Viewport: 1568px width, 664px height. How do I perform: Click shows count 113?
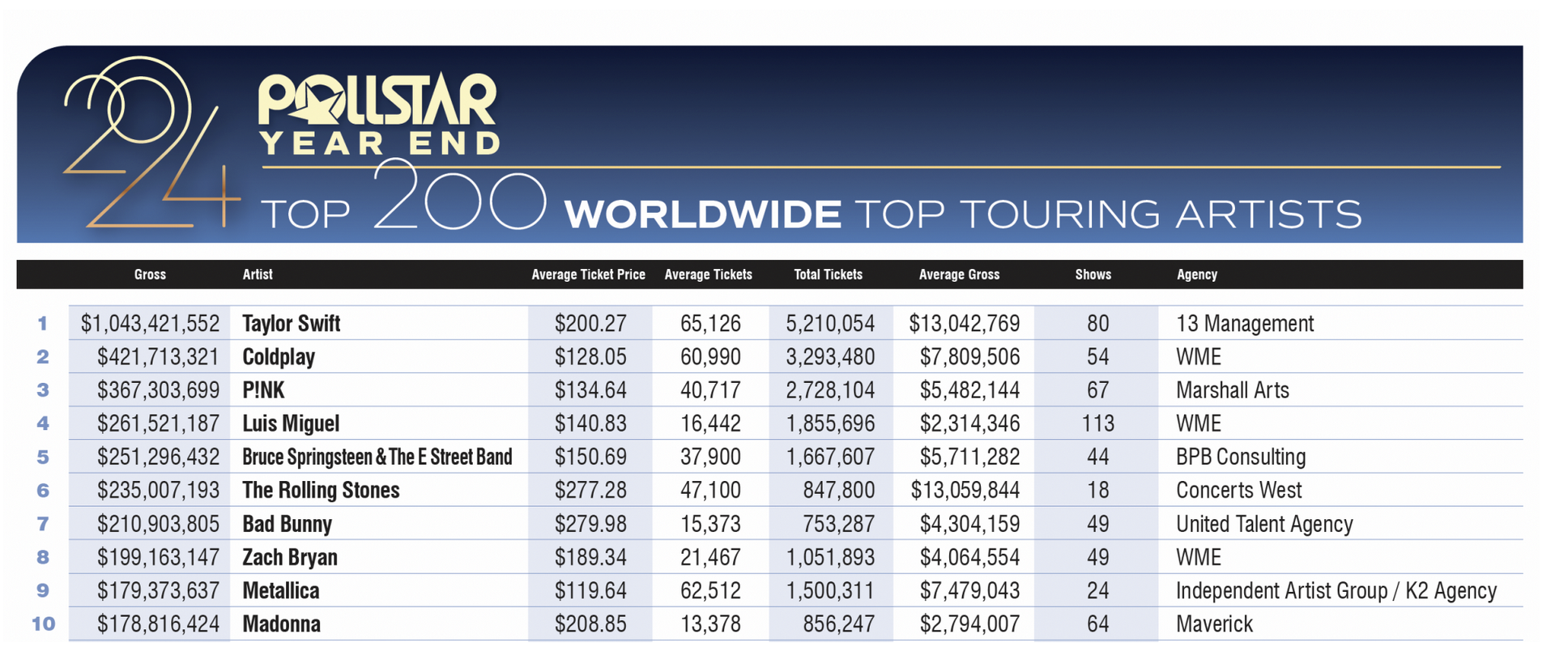1097,424
